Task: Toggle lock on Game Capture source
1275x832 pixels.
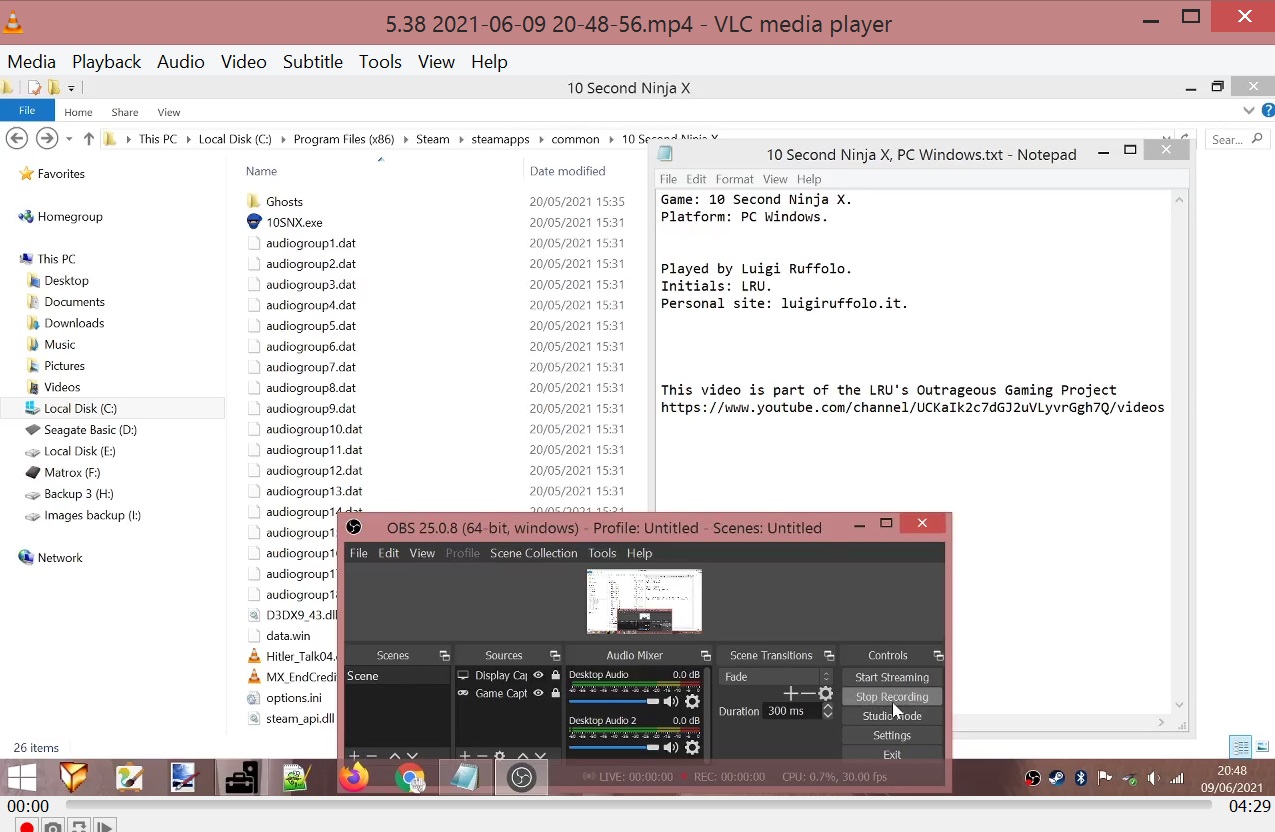Action: coord(556,693)
